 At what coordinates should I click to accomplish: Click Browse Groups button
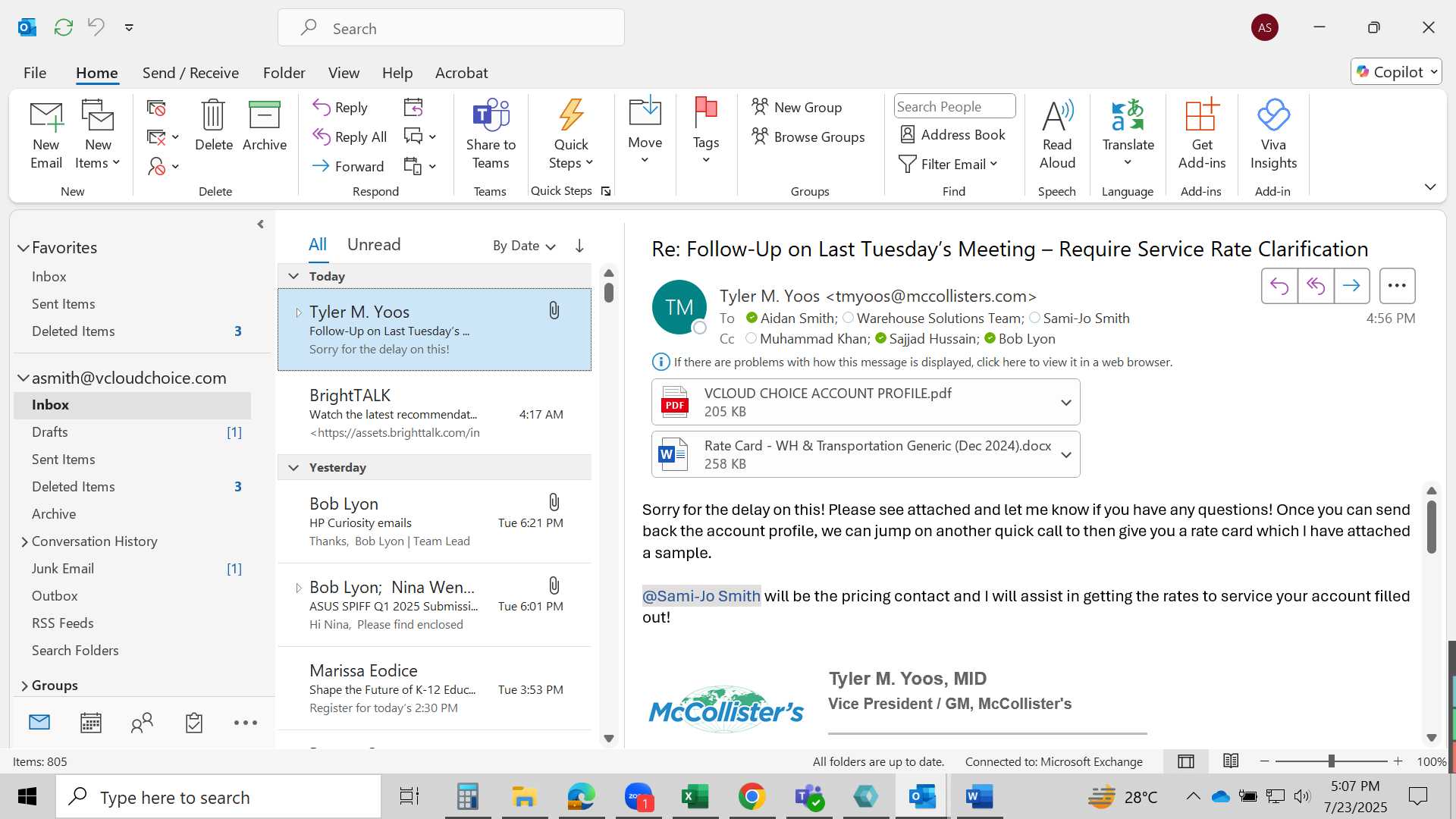808,136
